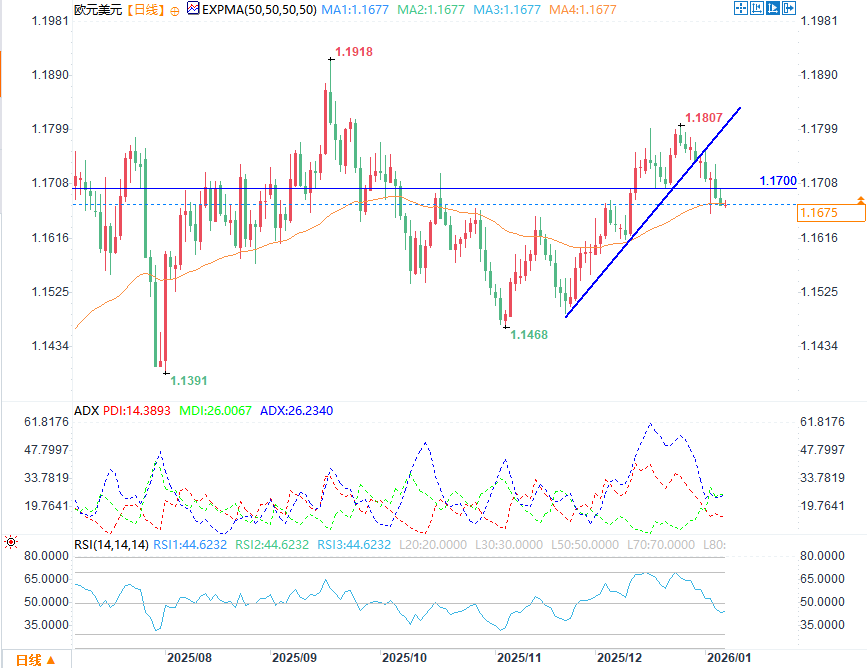
Task: Open the EXPMA(50,50,50,50) indicator settings
Action: [259, 9]
